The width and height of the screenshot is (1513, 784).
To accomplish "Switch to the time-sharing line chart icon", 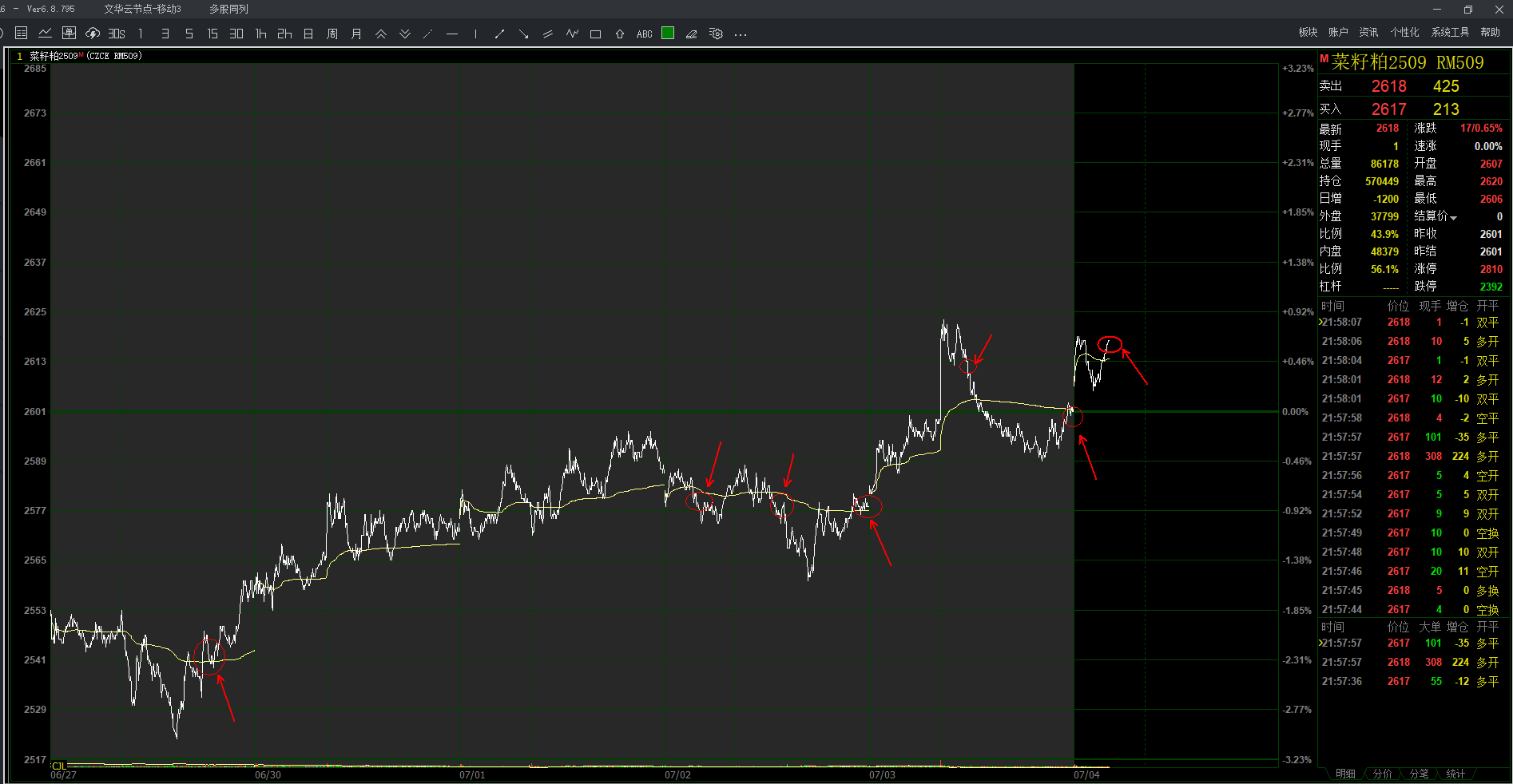I will pyautogui.click(x=46, y=34).
